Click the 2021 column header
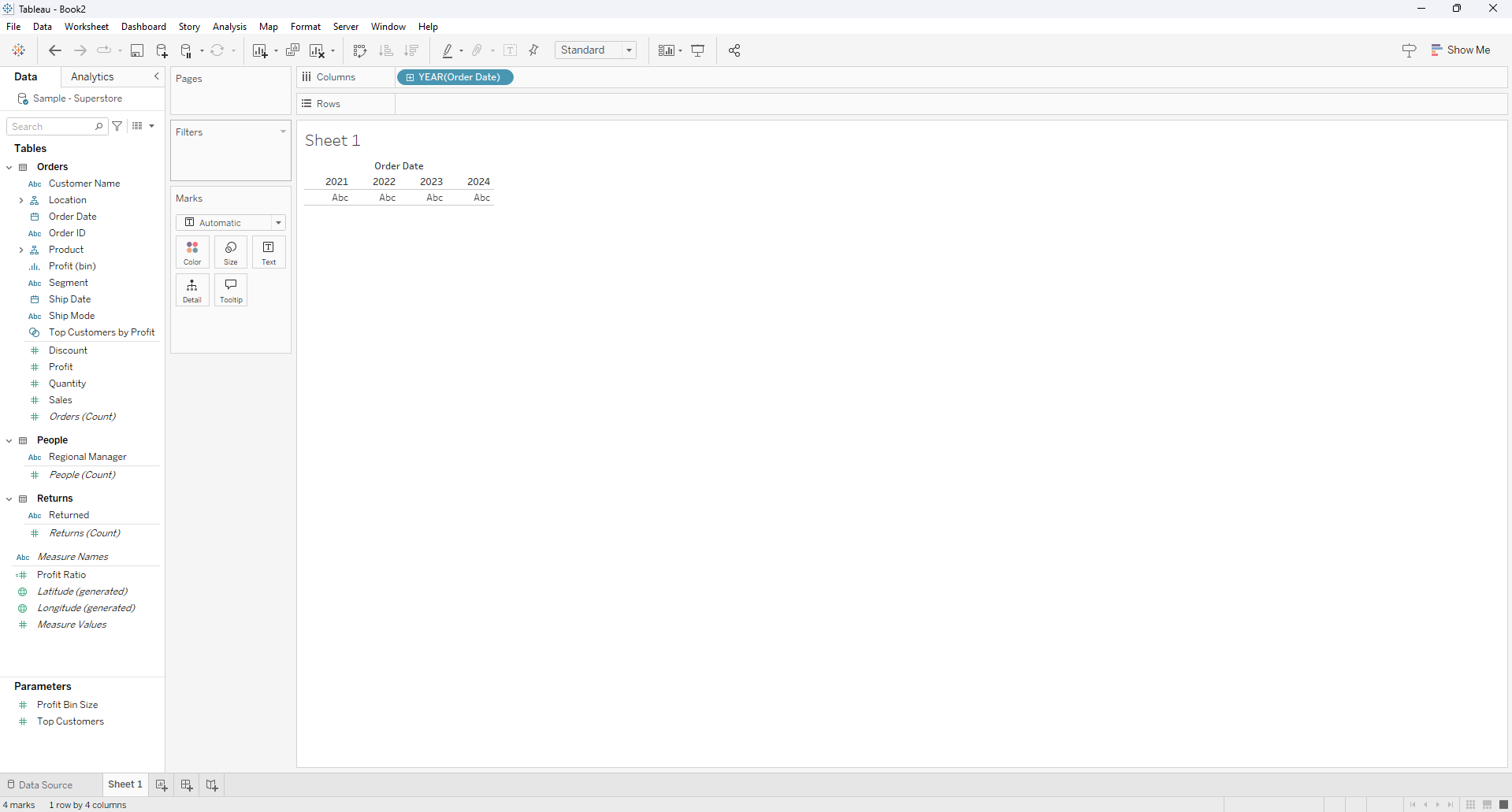Image resolution: width=1512 pixels, height=812 pixels. pos(336,181)
